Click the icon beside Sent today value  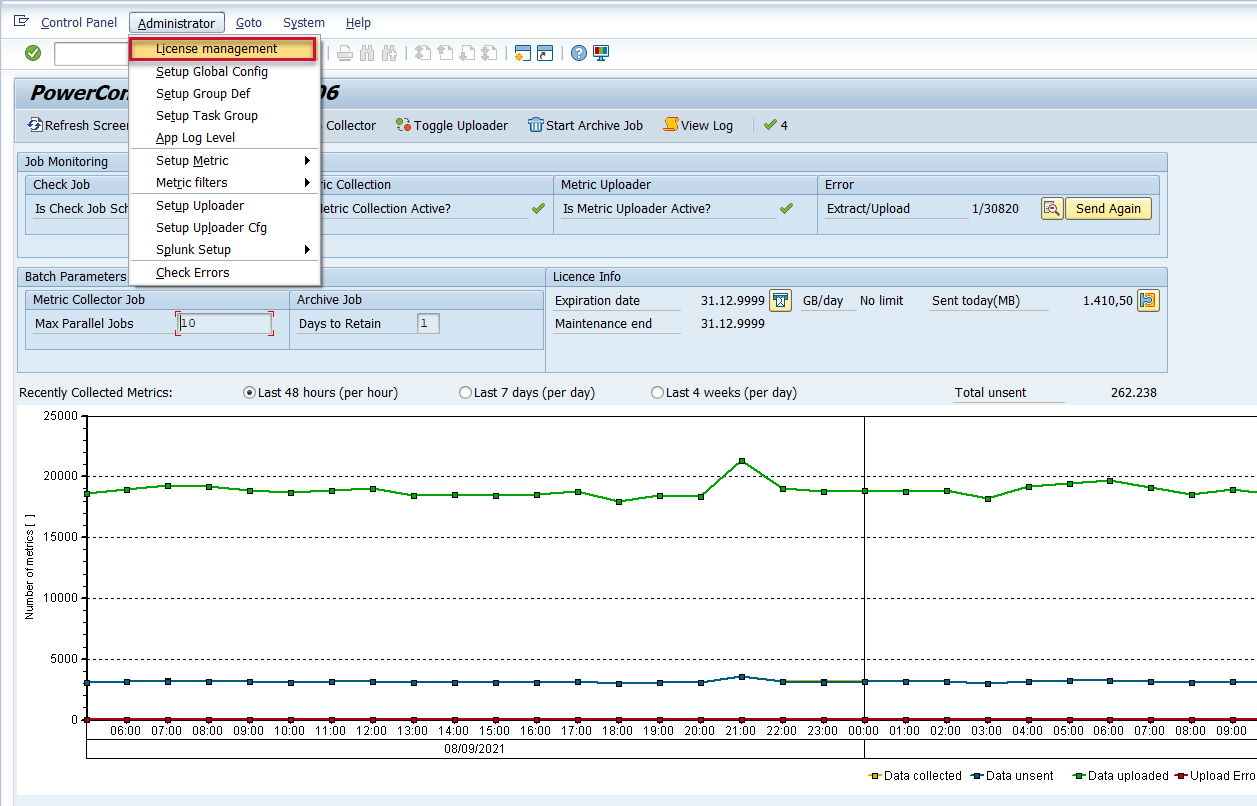pos(1148,301)
